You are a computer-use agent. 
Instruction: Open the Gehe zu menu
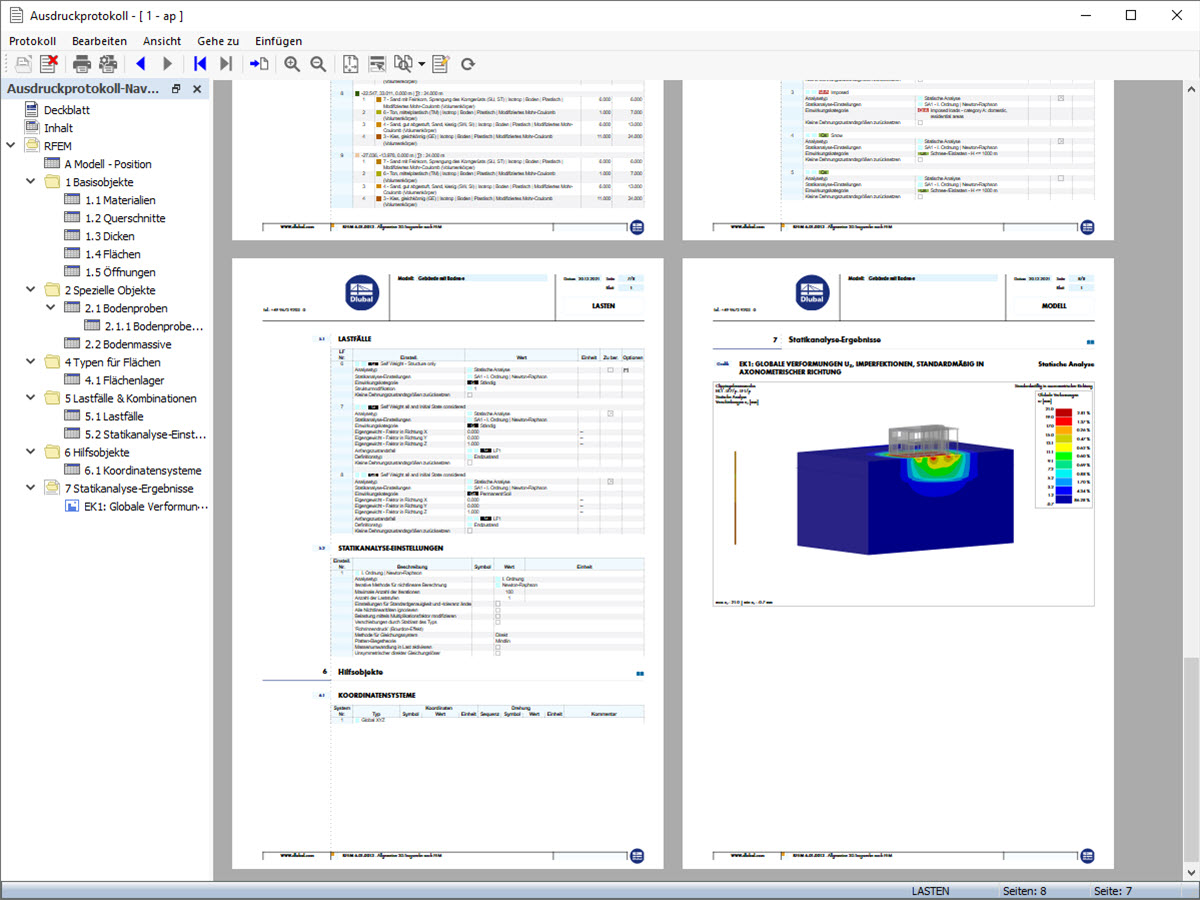point(218,41)
